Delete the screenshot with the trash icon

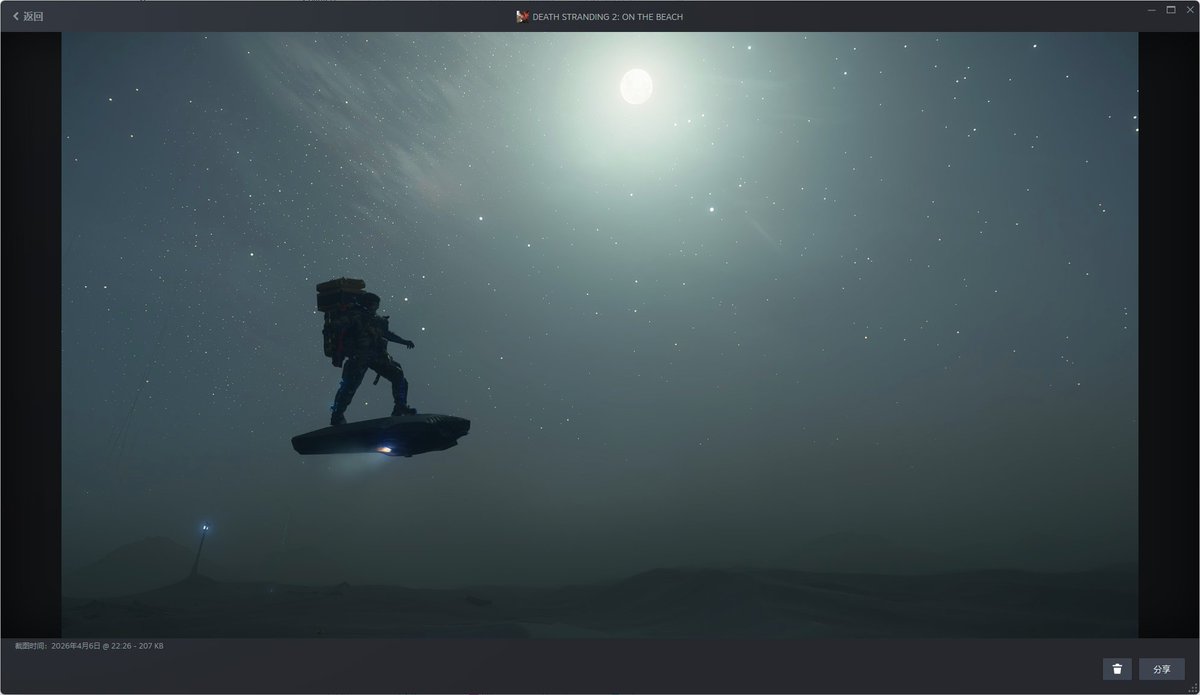1117,669
